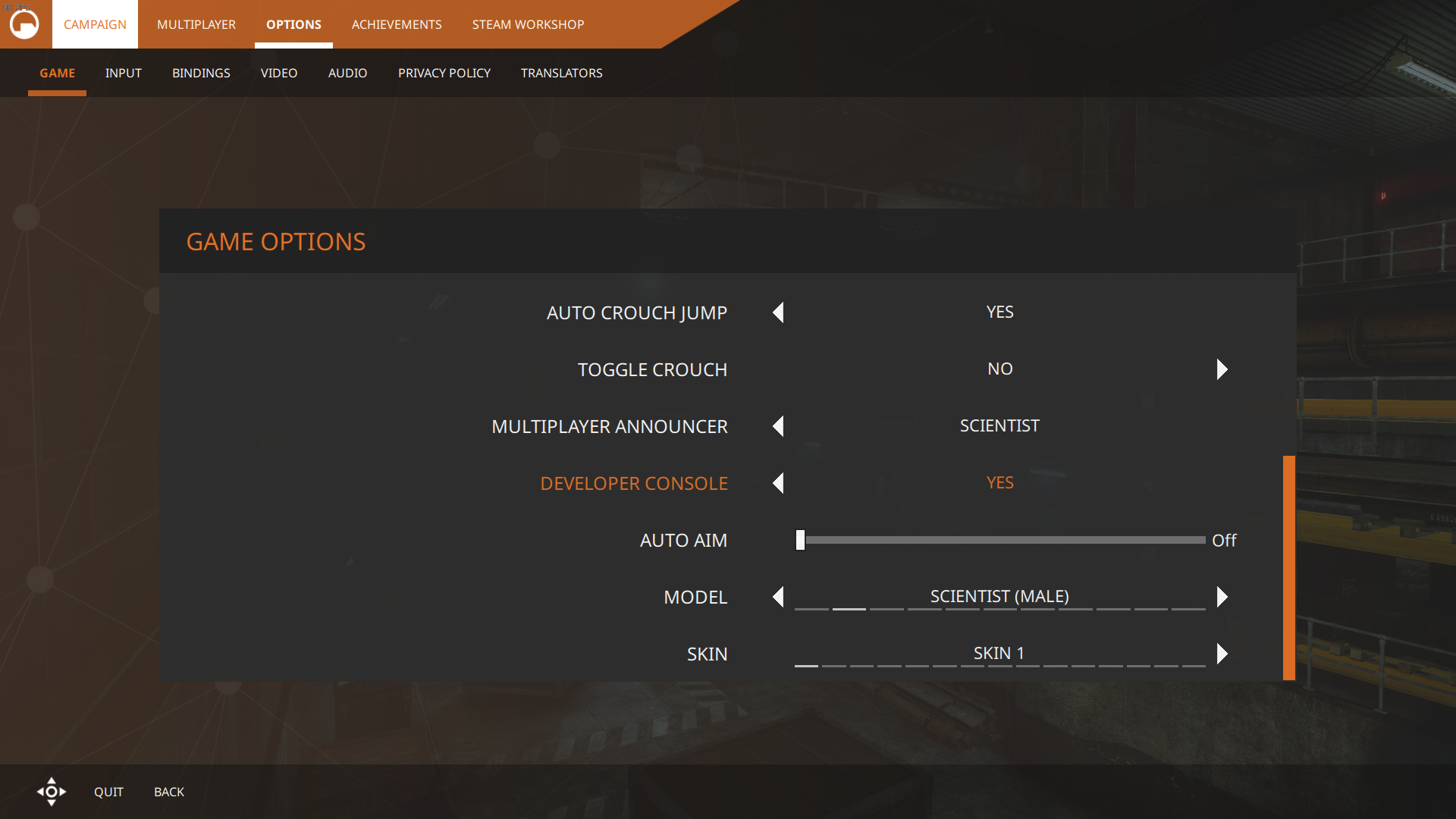The width and height of the screenshot is (1456, 819).
Task: Click the Black Mesa lambda logo icon
Action: 24,24
